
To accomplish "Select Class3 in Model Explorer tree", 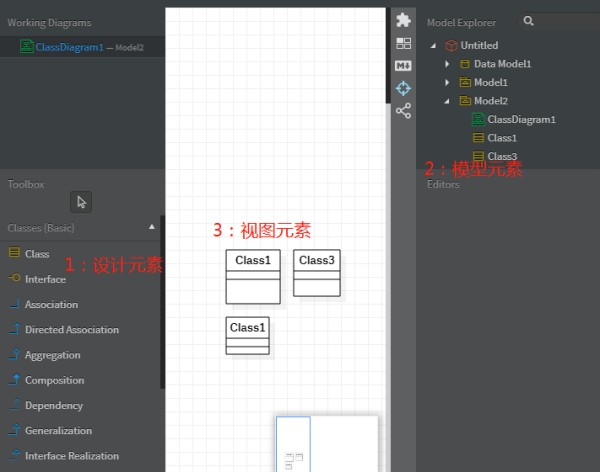I will [502, 156].
